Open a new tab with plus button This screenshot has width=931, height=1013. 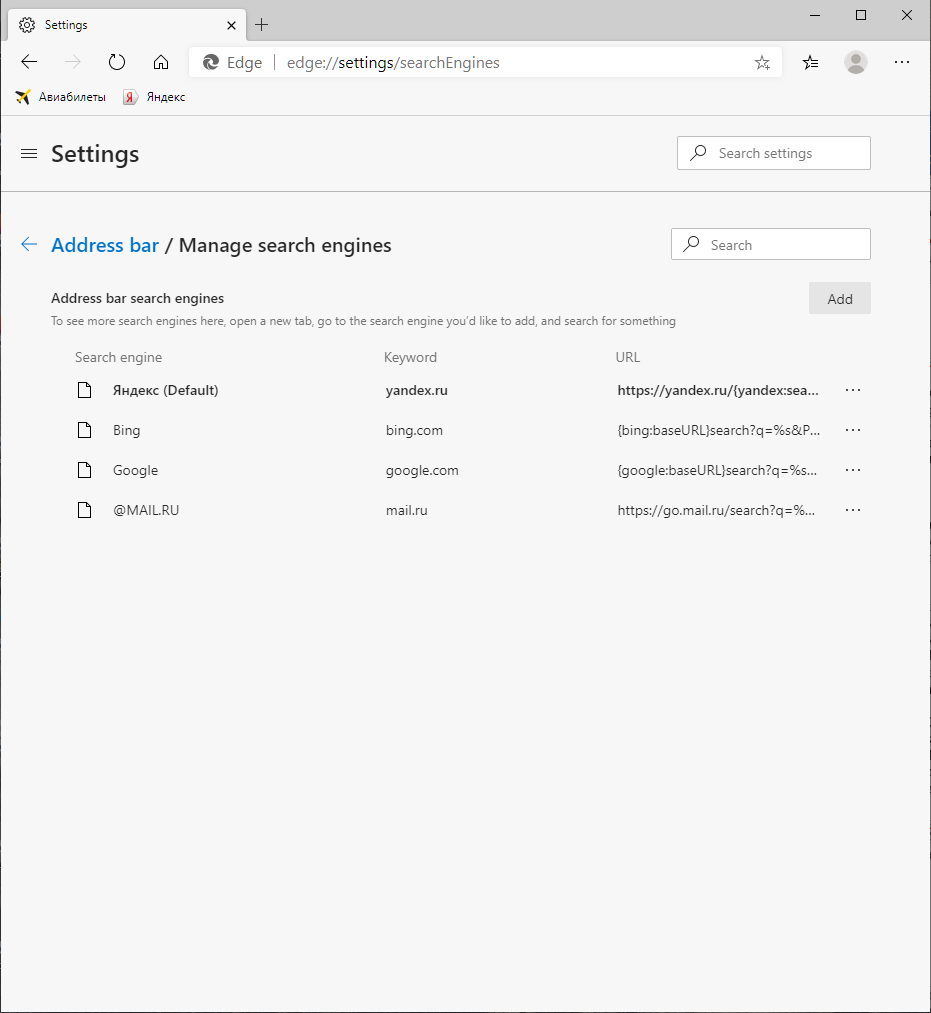pyautogui.click(x=262, y=25)
